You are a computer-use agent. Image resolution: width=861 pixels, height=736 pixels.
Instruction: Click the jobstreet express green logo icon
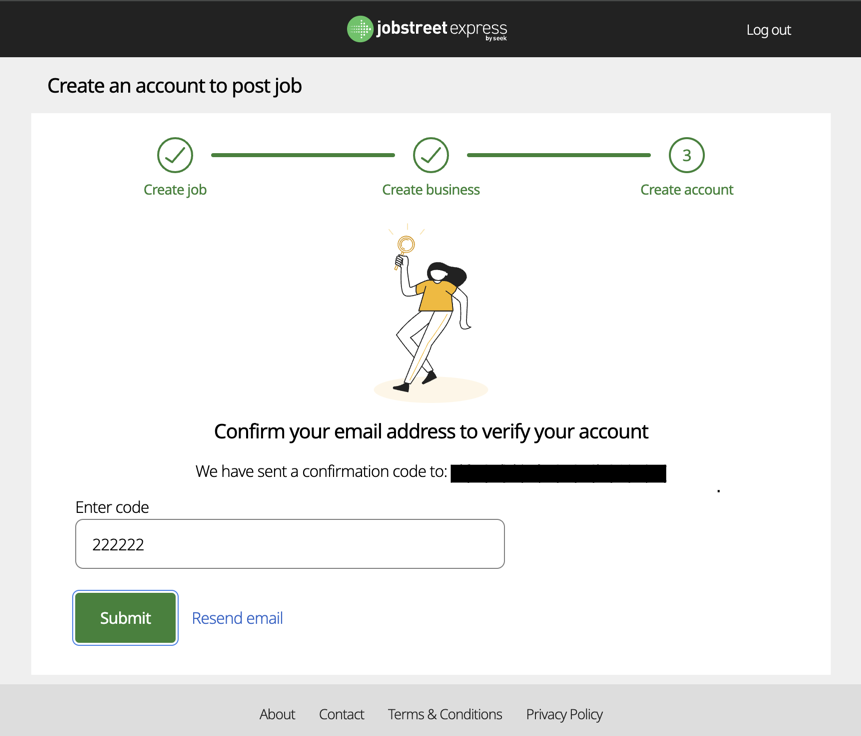click(x=360, y=29)
